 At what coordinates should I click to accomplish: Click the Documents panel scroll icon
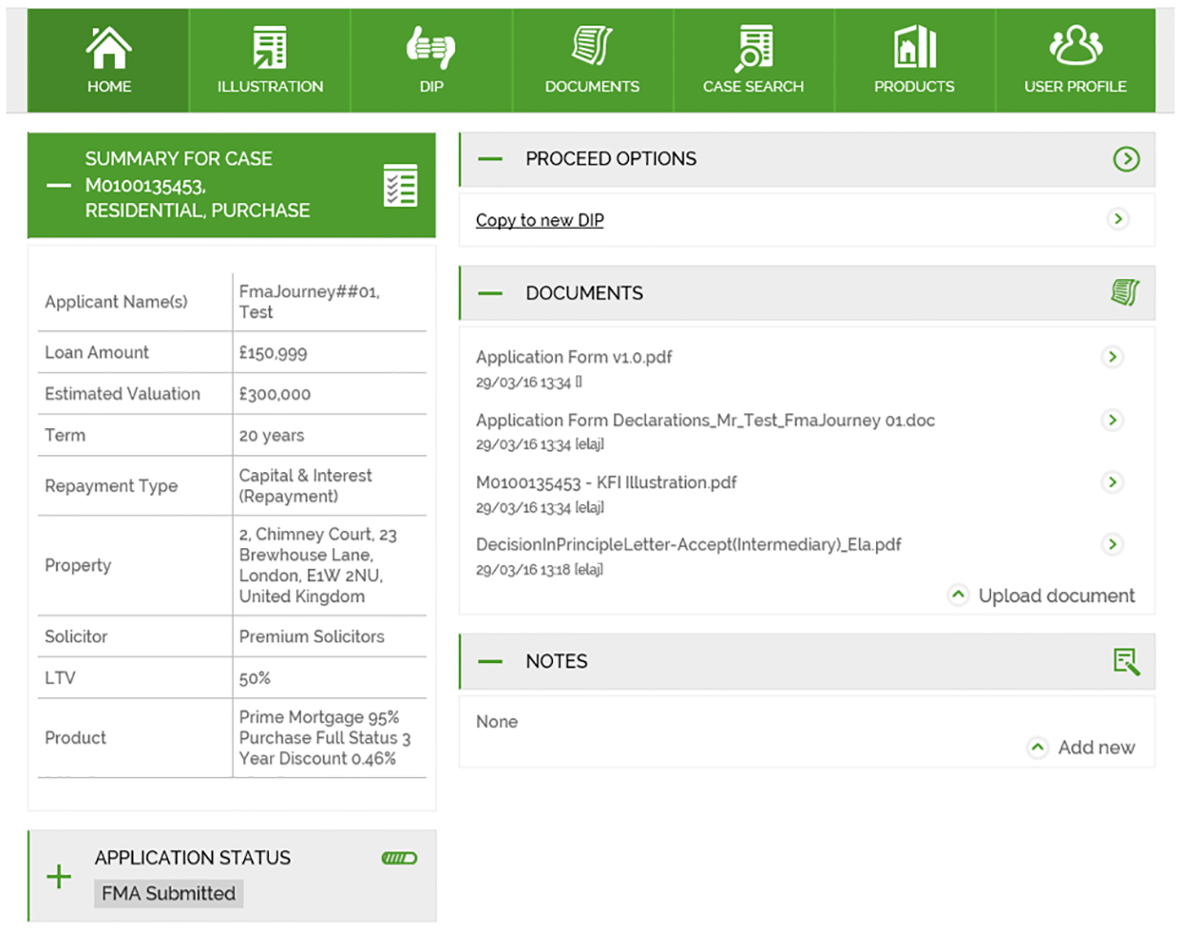click(1125, 293)
